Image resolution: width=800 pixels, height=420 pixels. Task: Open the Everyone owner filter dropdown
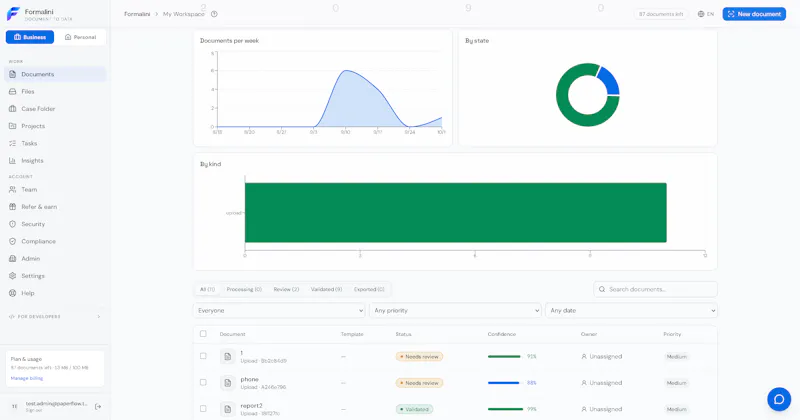279,310
